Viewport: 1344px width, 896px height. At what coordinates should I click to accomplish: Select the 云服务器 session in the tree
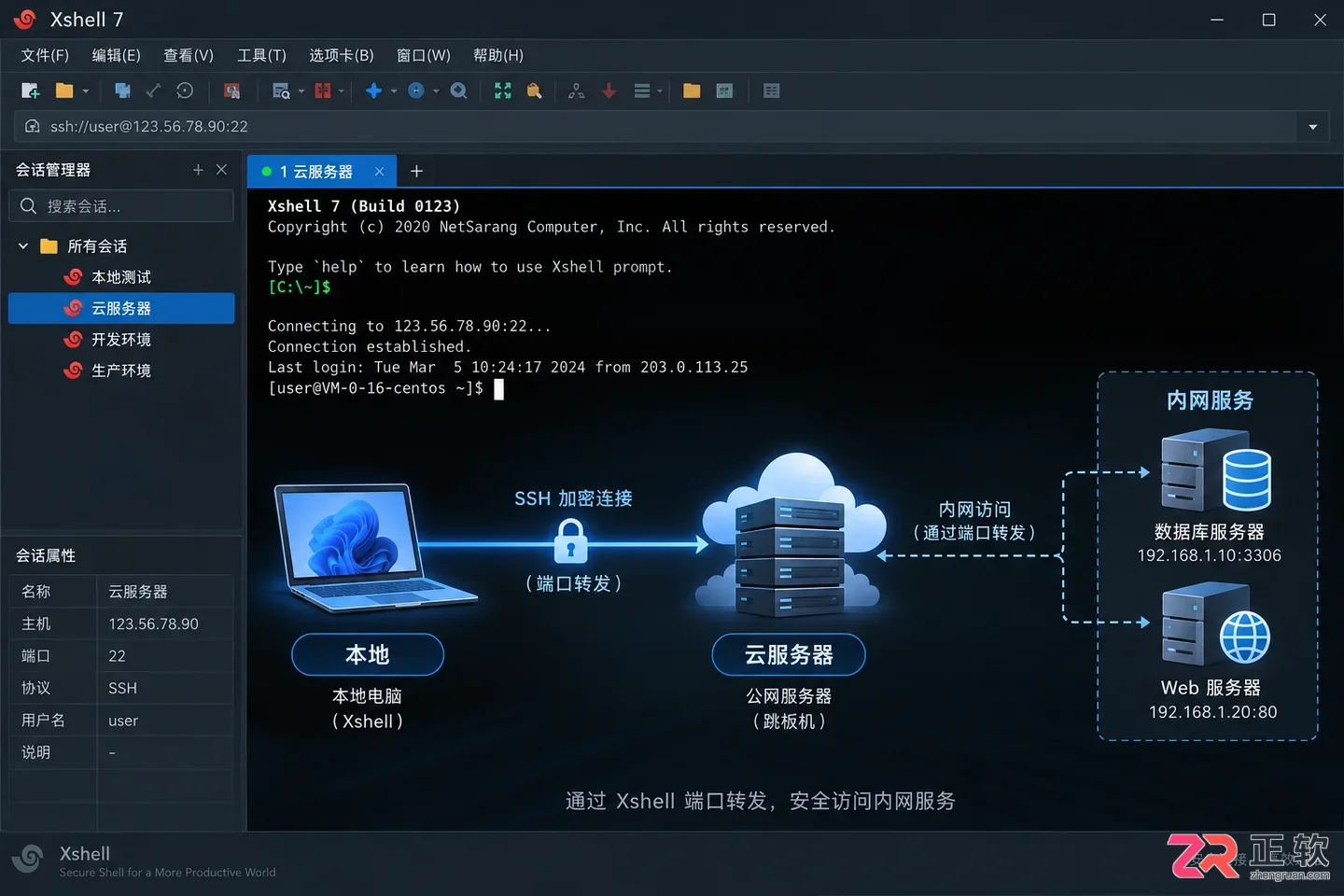(x=121, y=308)
